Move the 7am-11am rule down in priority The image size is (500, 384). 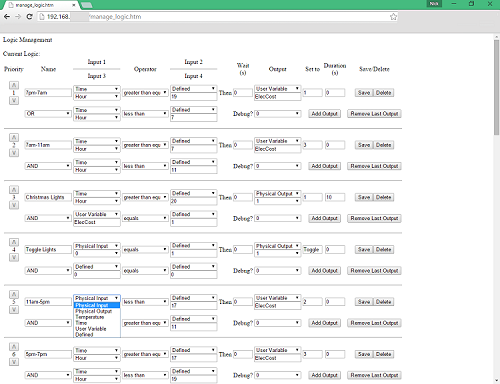pos(14,153)
